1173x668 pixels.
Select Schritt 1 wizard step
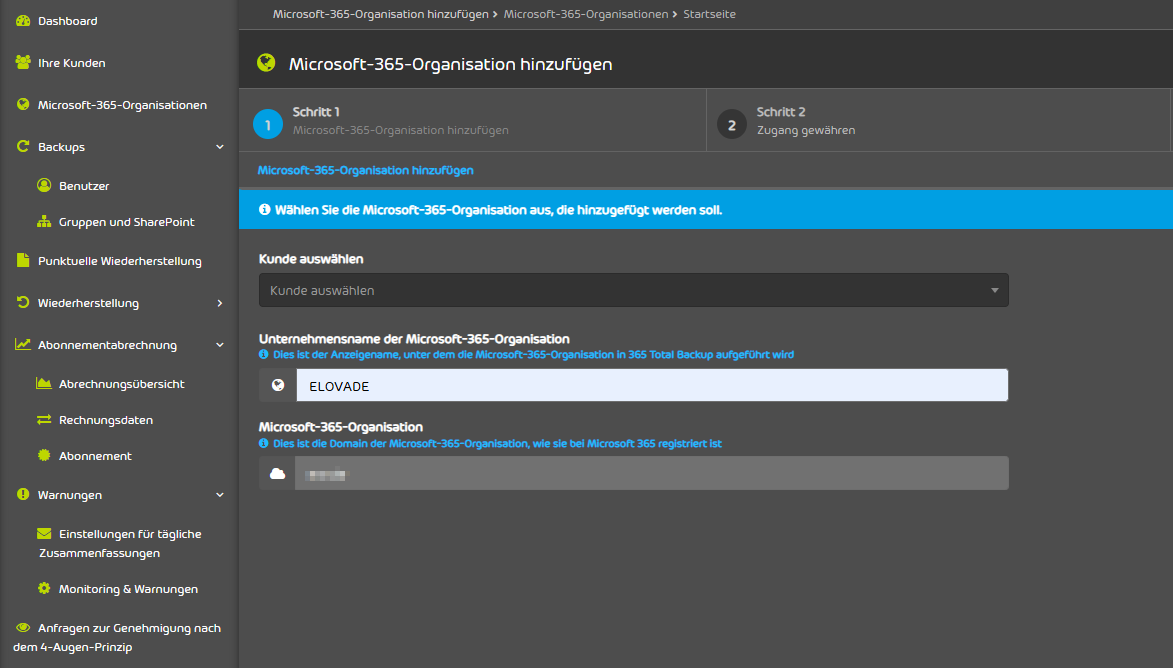point(400,121)
